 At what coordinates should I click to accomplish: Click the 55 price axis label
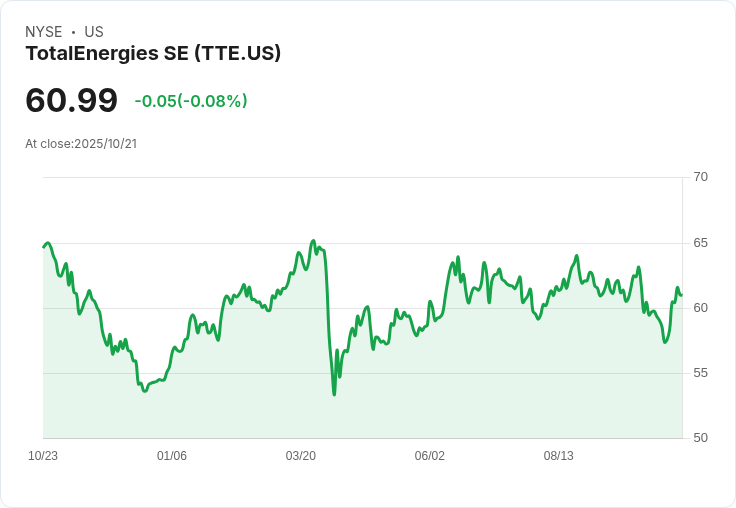point(700,373)
